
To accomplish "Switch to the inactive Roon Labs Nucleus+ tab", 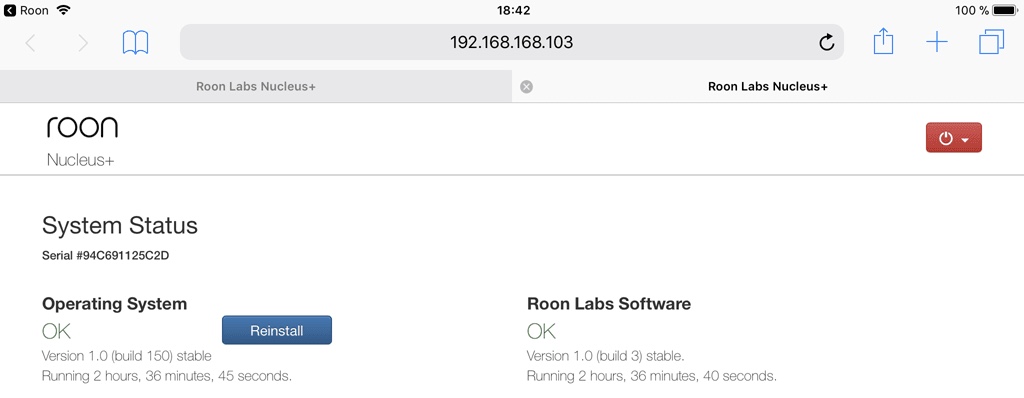I will click(x=256, y=86).
